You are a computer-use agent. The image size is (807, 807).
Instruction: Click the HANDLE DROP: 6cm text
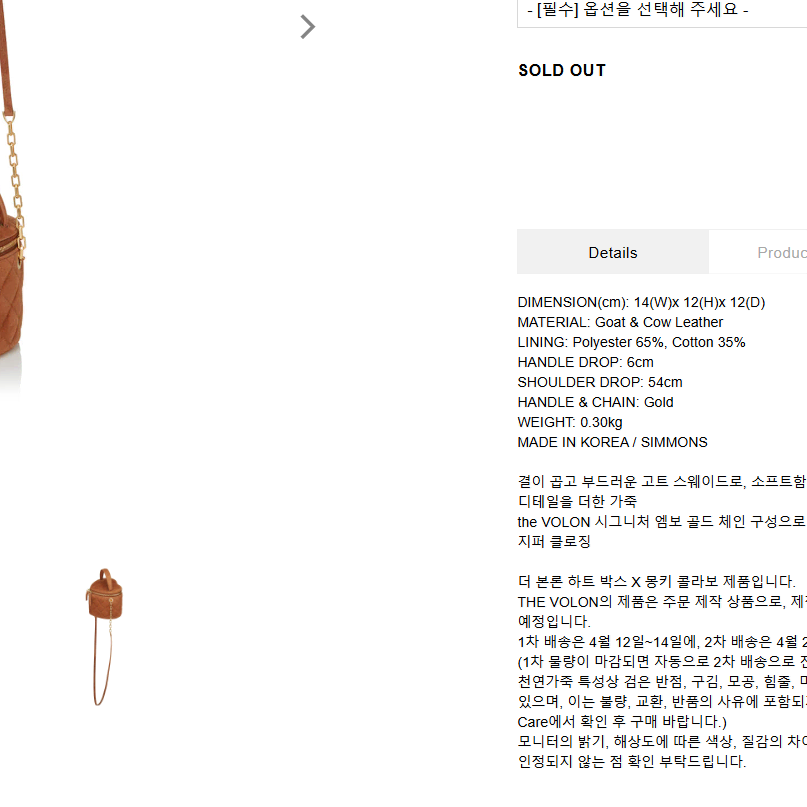click(586, 362)
